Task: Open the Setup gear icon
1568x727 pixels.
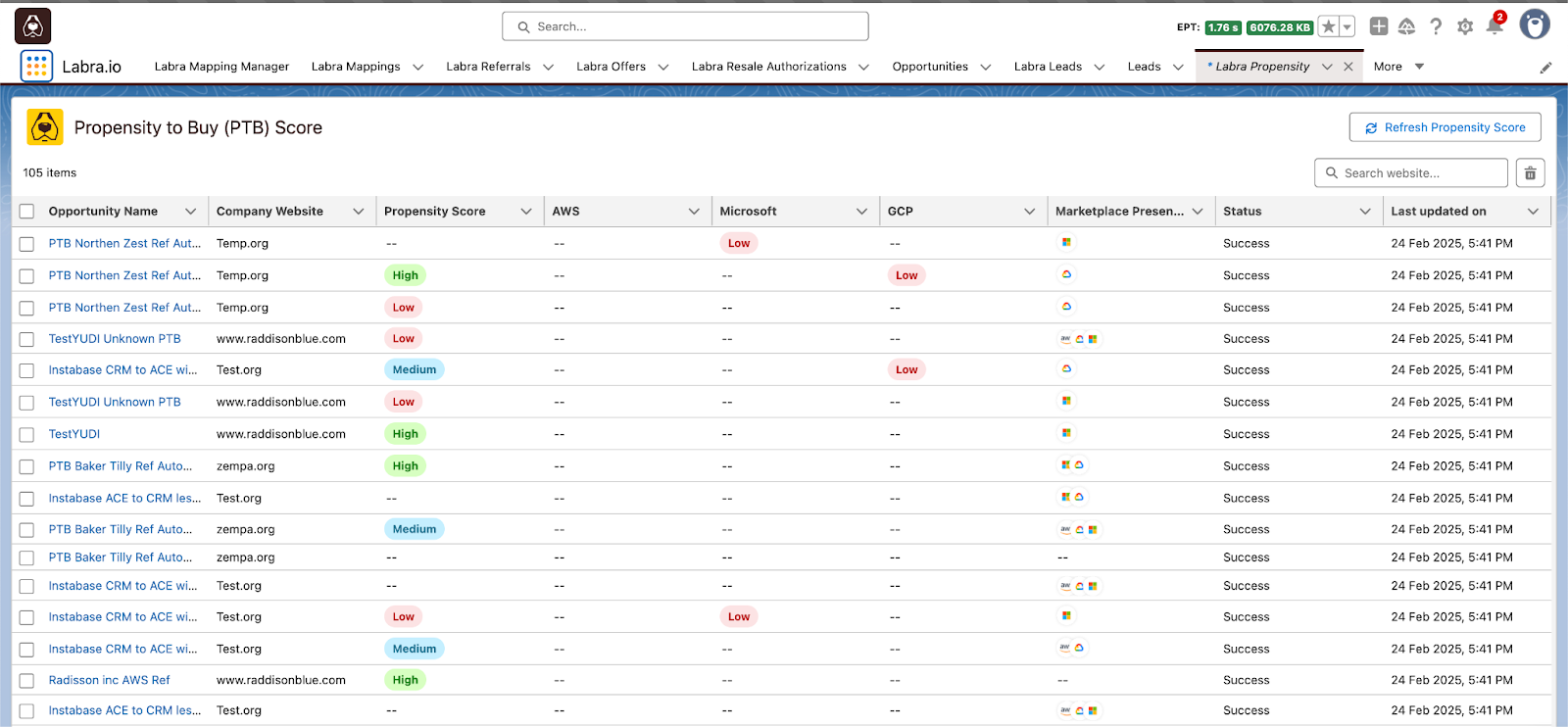Action: point(1465,26)
